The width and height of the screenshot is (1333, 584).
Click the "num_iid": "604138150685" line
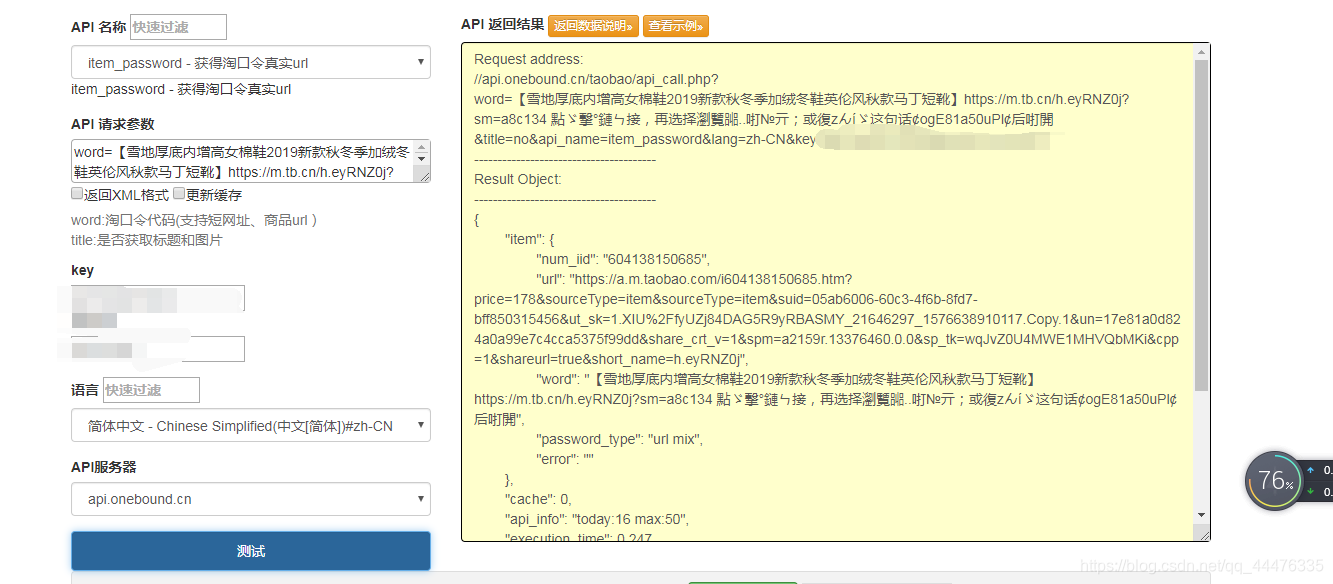[623, 259]
